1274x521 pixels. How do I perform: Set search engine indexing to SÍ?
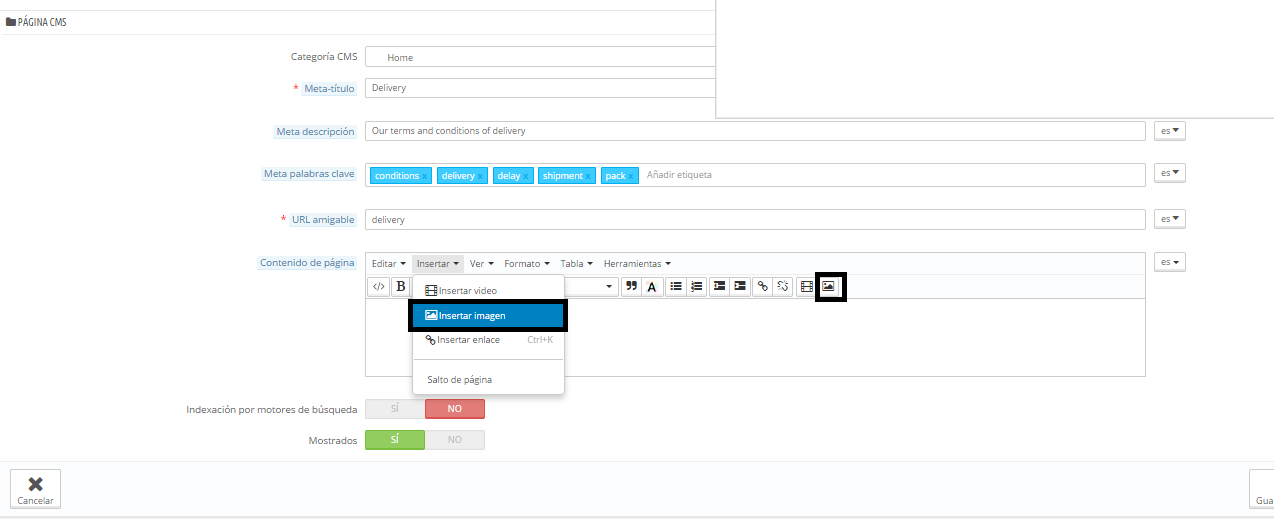pyautogui.click(x=395, y=409)
